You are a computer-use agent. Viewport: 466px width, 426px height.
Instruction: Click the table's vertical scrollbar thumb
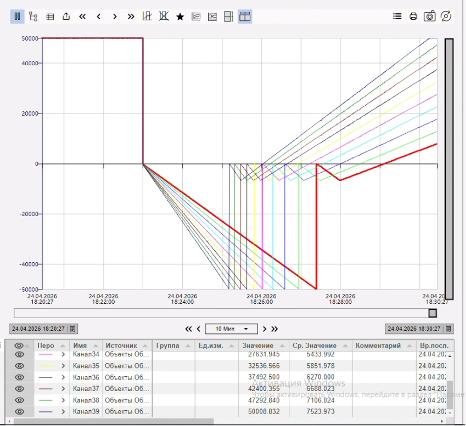pos(450,395)
